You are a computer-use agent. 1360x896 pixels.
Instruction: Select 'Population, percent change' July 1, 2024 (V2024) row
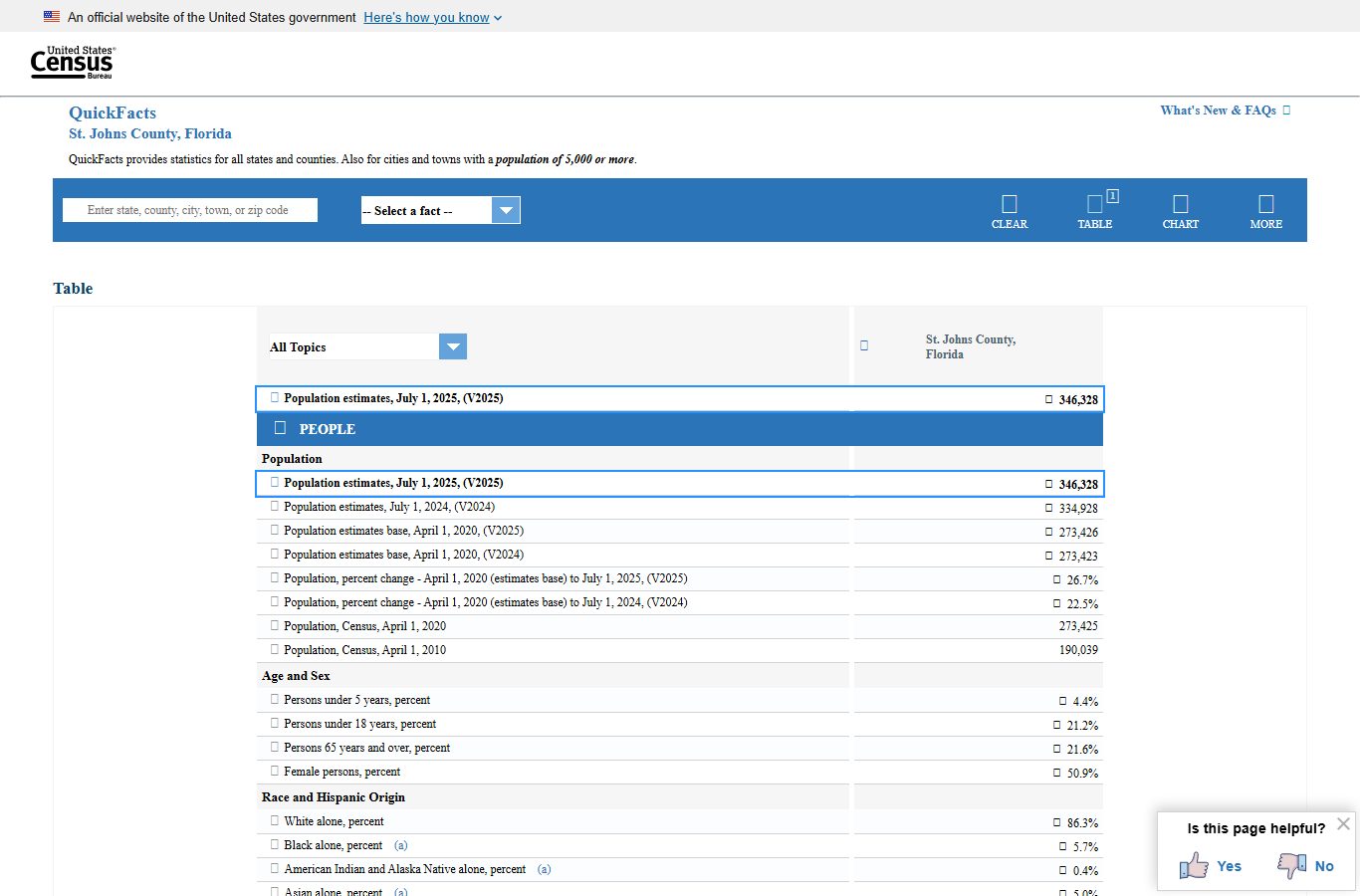pyautogui.click(x=680, y=603)
